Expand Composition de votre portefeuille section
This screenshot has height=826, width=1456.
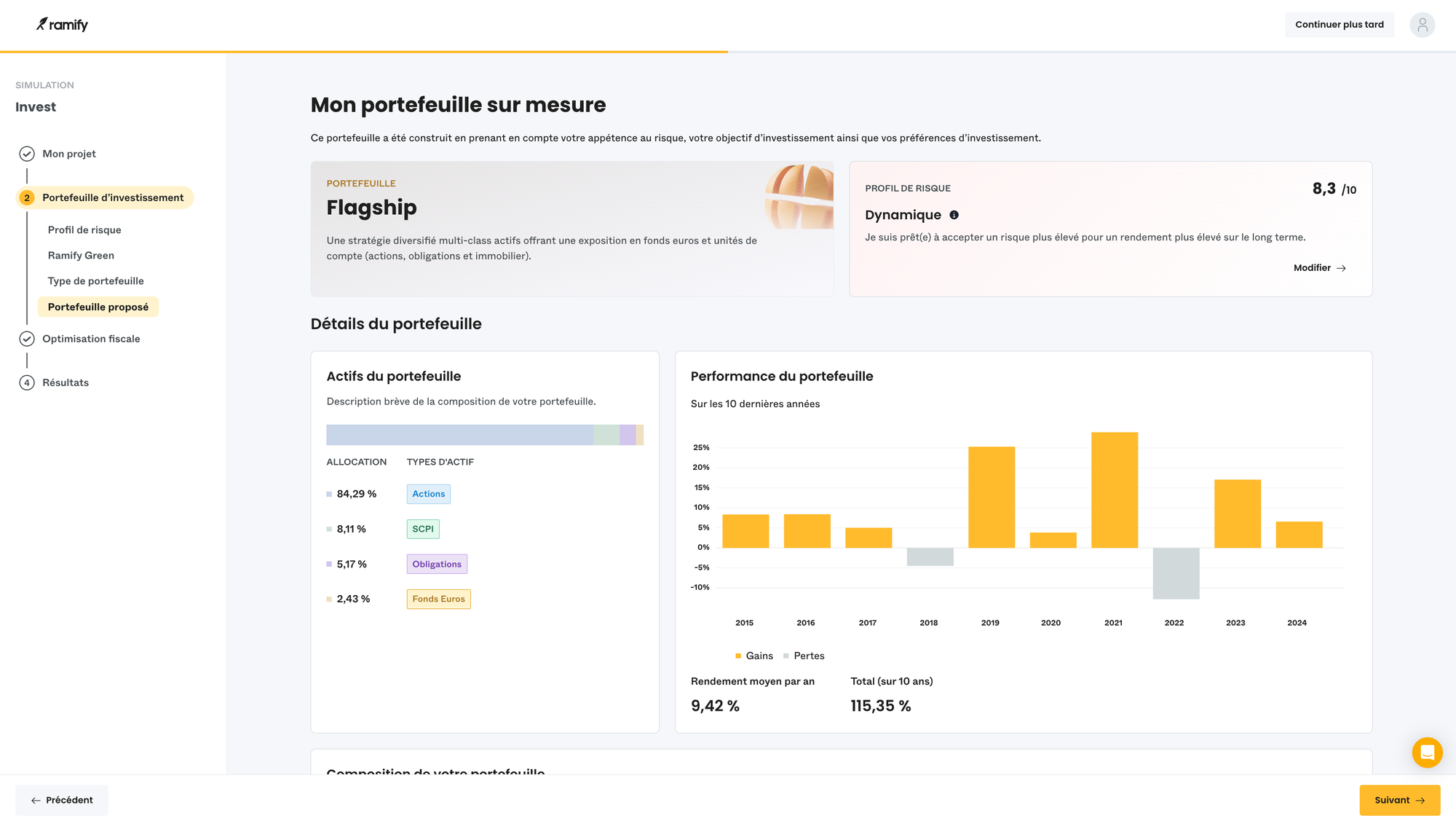[435, 772]
